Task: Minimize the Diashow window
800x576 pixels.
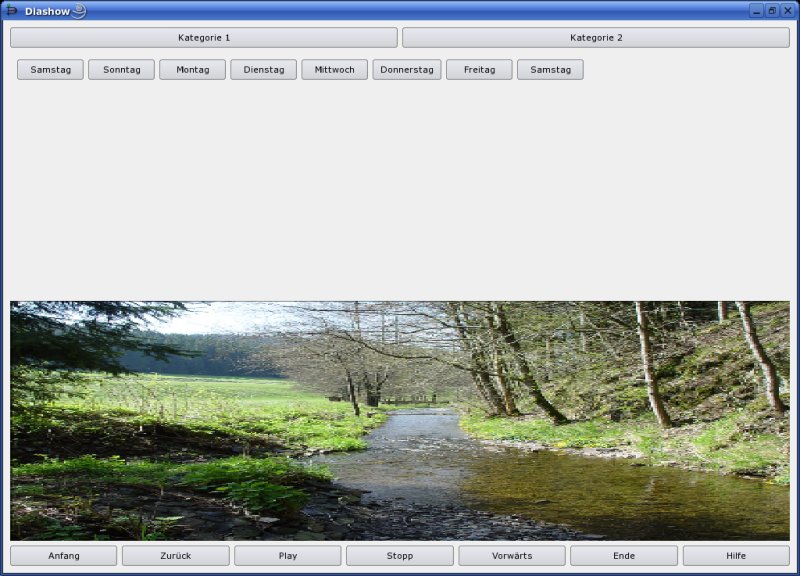Action: pyautogui.click(x=757, y=10)
